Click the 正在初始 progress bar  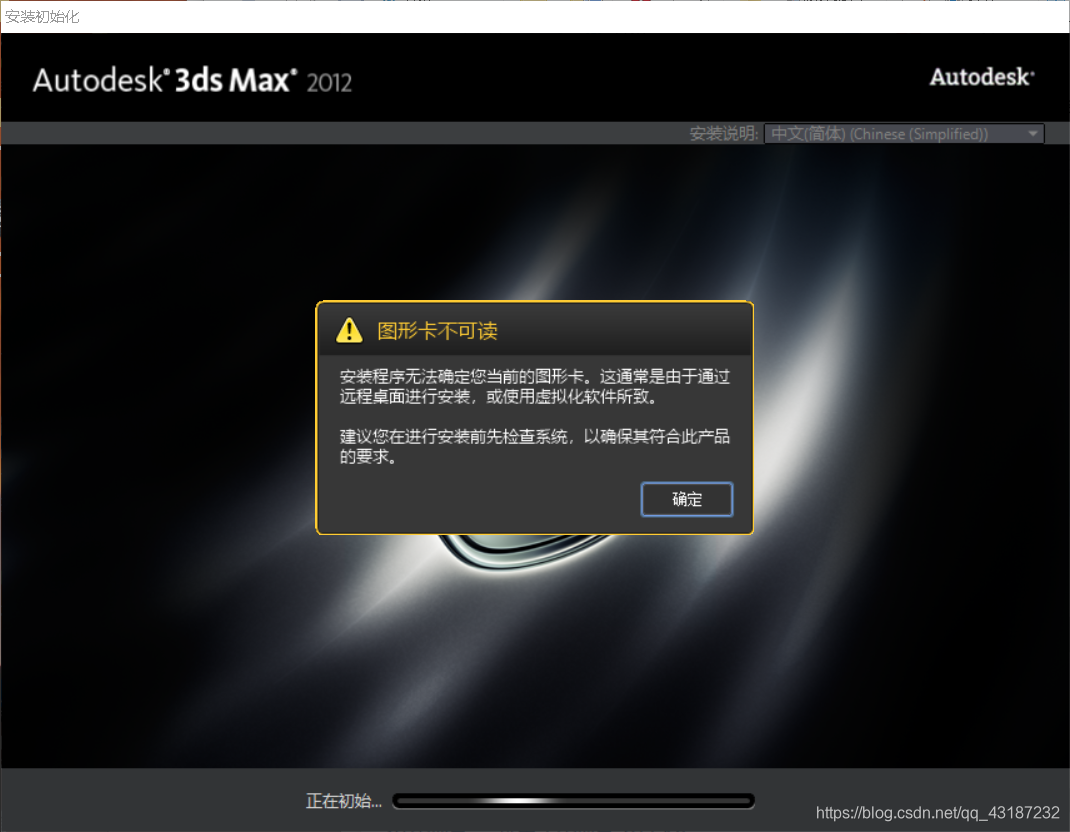pyautogui.click(x=573, y=801)
